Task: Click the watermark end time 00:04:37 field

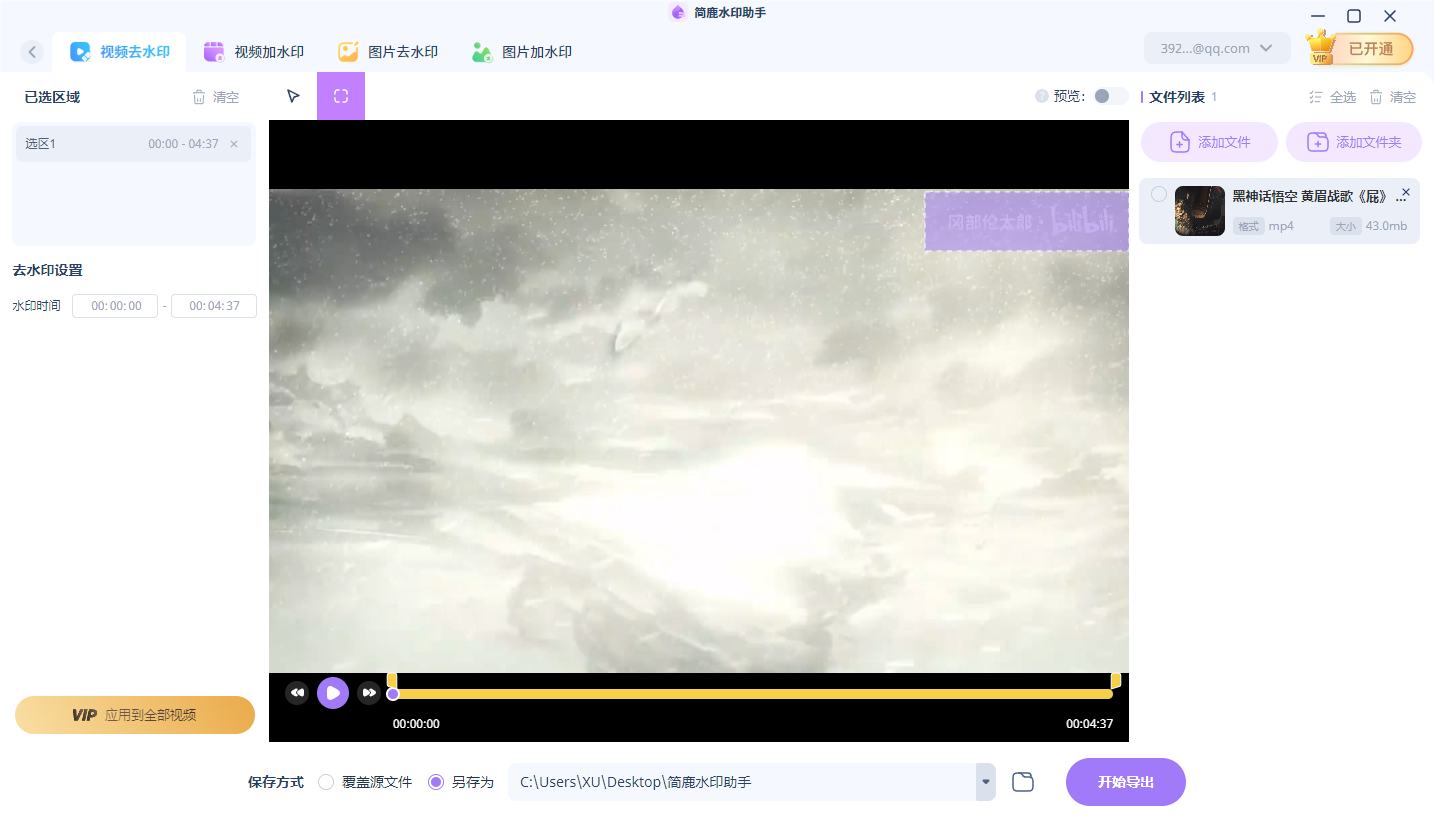Action: (214, 306)
